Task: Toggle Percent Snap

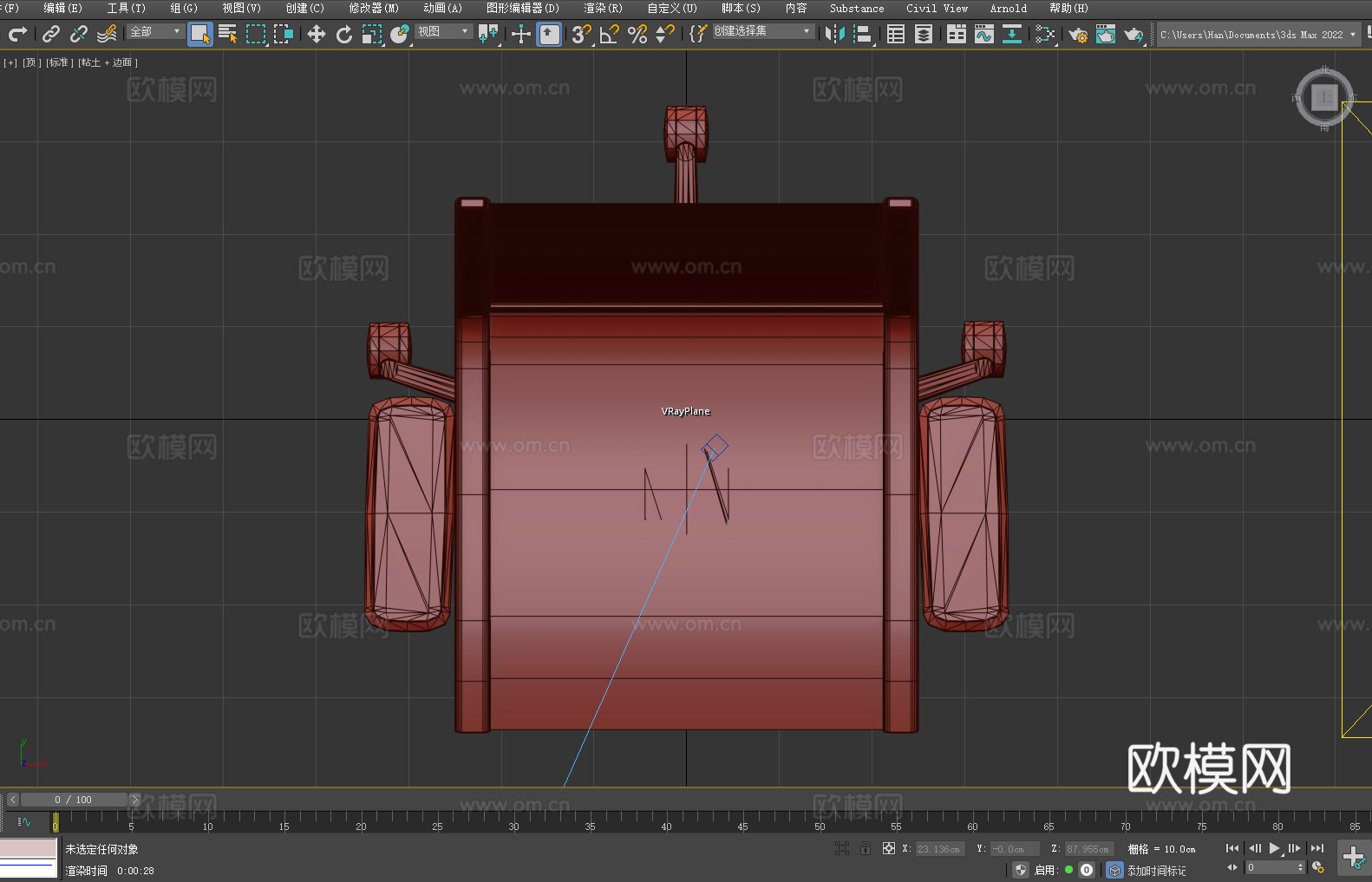Action: tap(637, 34)
